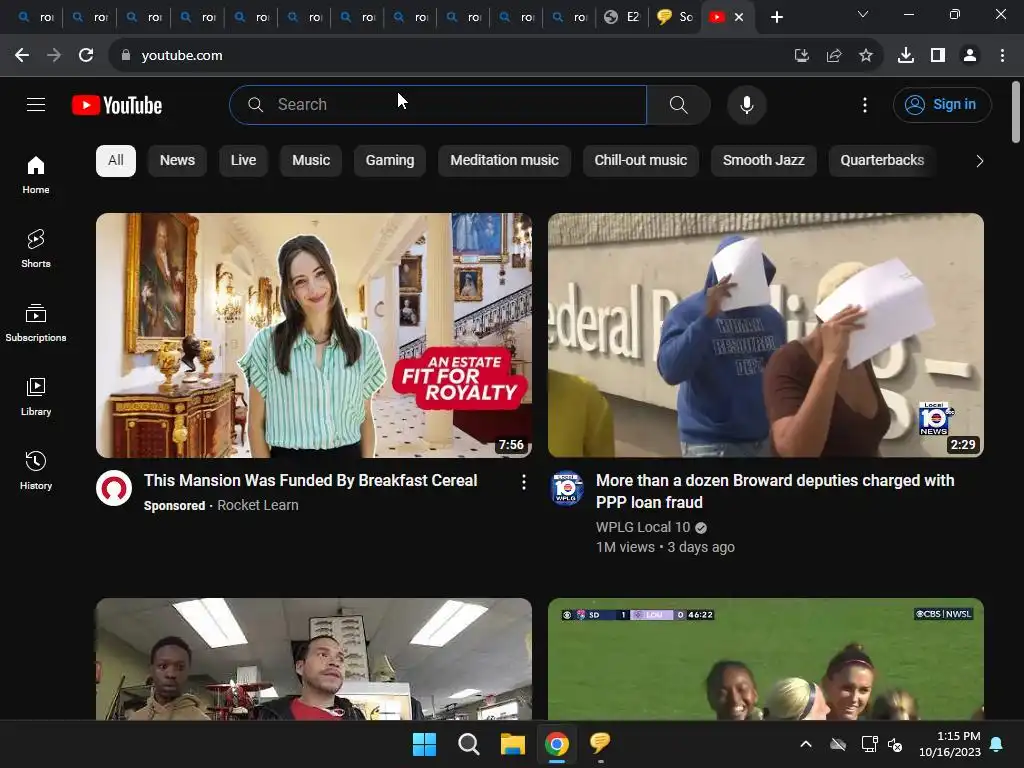Screen dimensions: 1024x768
Task: Click the Chrome taskbar icon
Action: click(x=556, y=744)
